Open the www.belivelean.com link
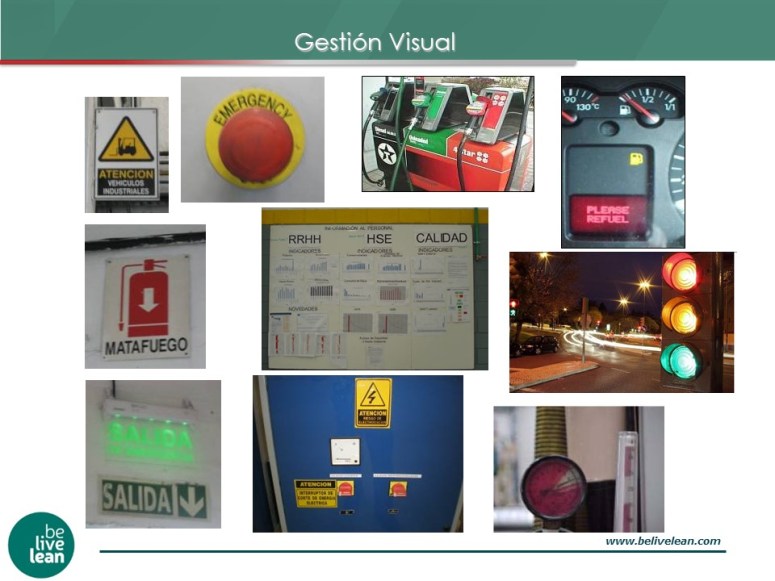 662,541
